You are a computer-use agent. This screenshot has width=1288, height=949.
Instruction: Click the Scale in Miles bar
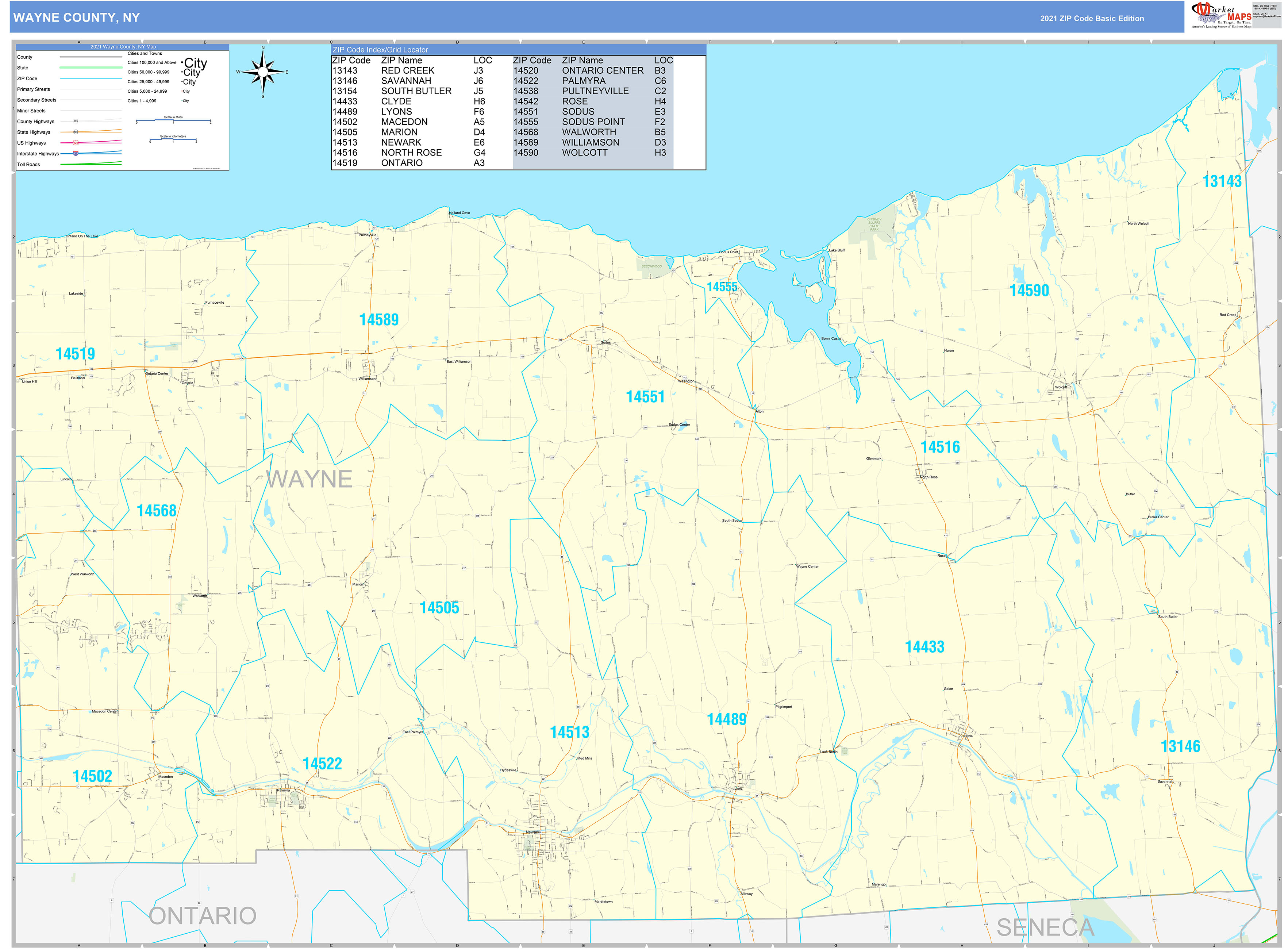(x=173, y=121)
